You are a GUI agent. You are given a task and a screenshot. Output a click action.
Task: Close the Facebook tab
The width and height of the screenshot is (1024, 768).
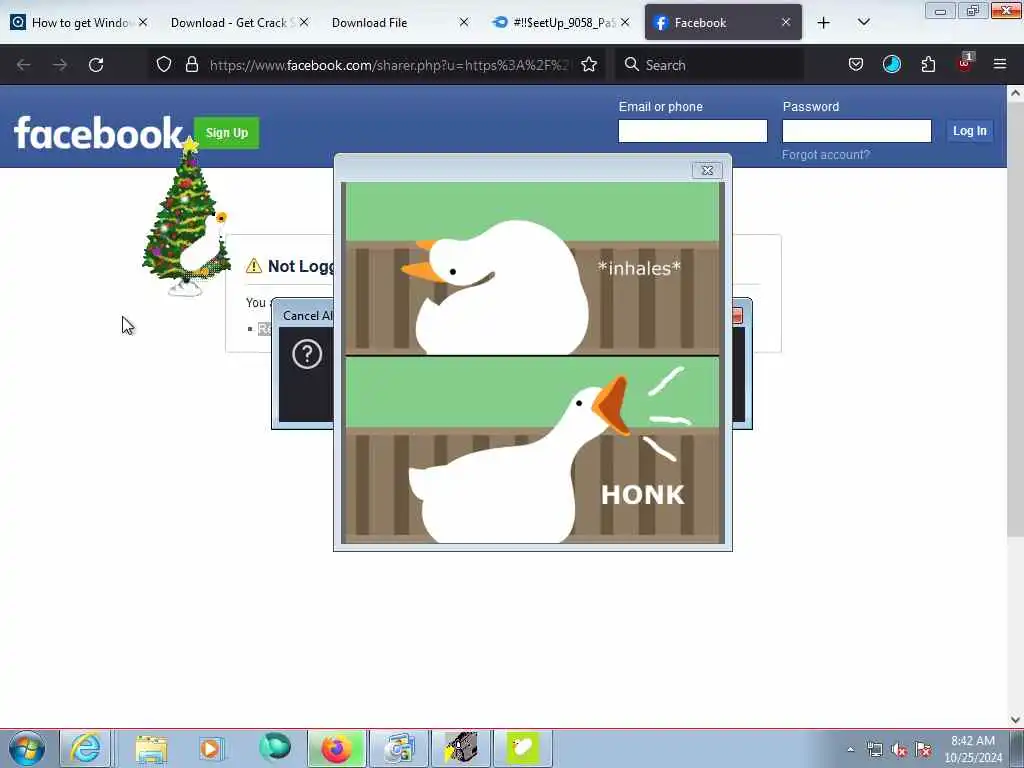point(786,22)
